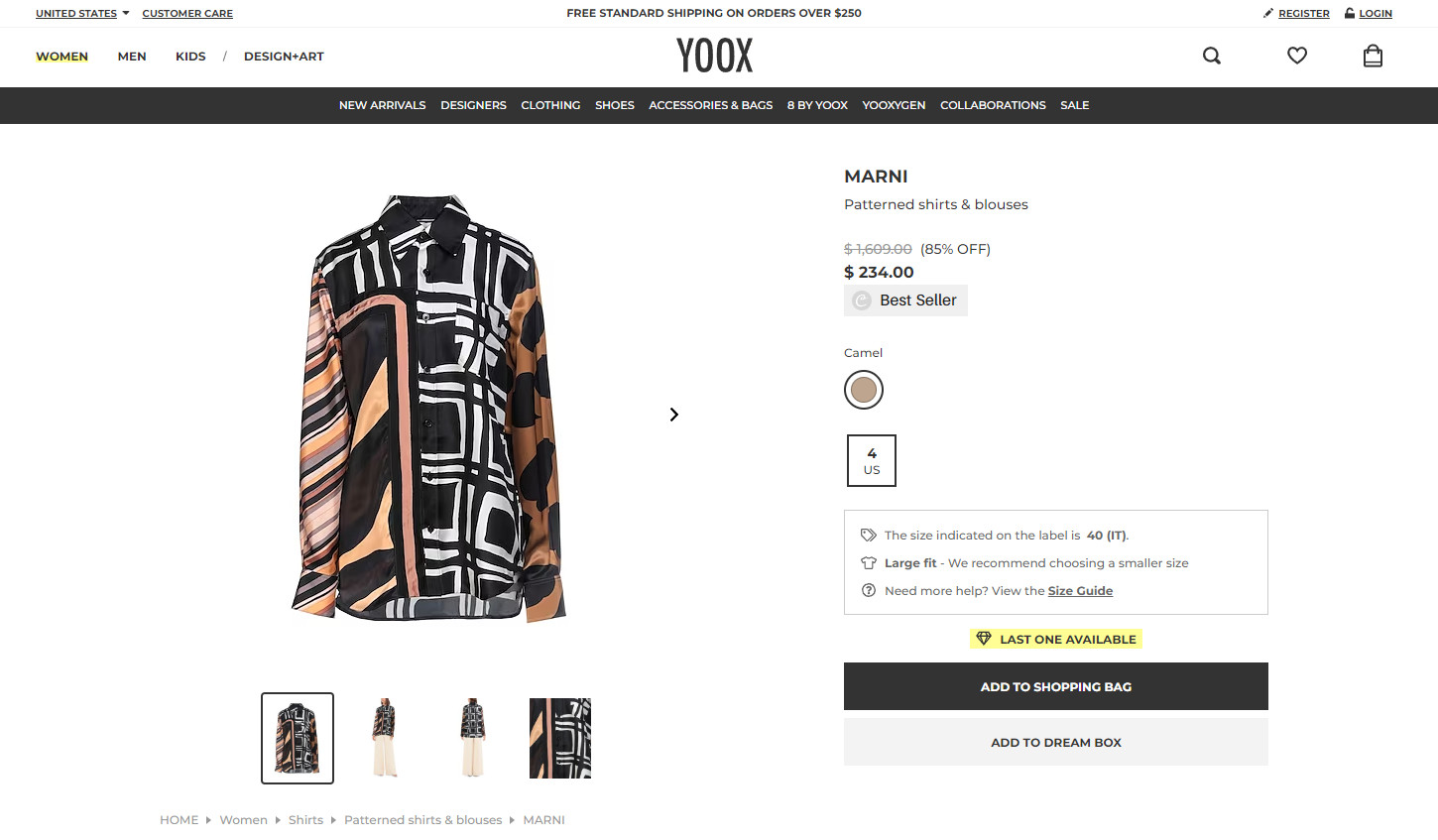Select size 4 US option
Image resolution: width=1438 pixels, height=840 pixels.
point(872,461)
